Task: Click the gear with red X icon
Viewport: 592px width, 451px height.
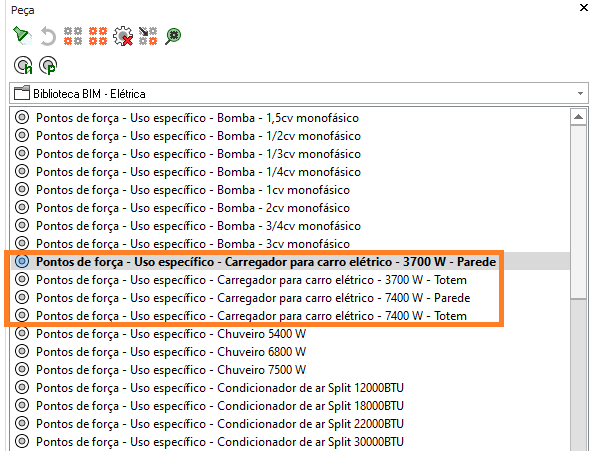Action: click(x=123, y=36)
